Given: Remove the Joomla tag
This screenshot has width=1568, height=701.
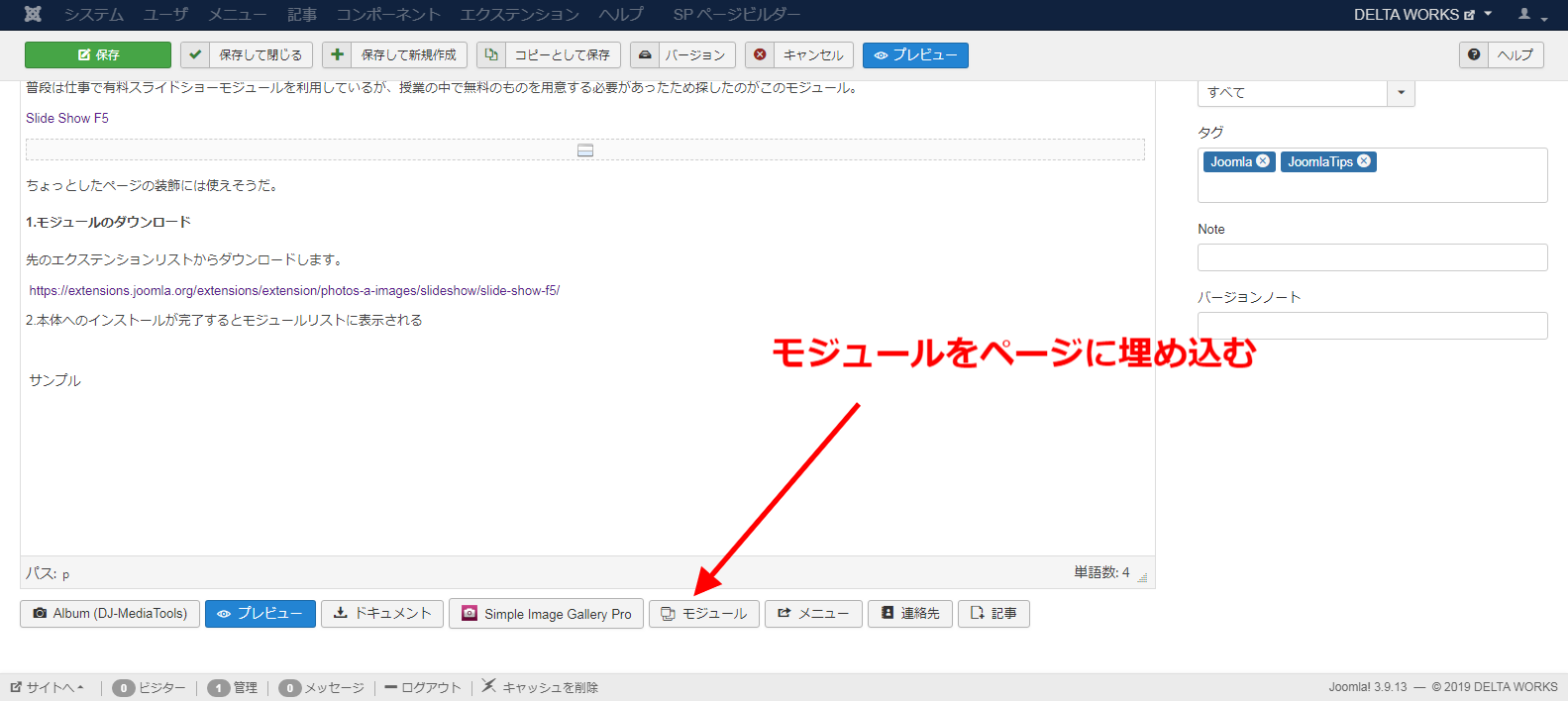Looking at the screenshot, I should tap(1263, 161).
